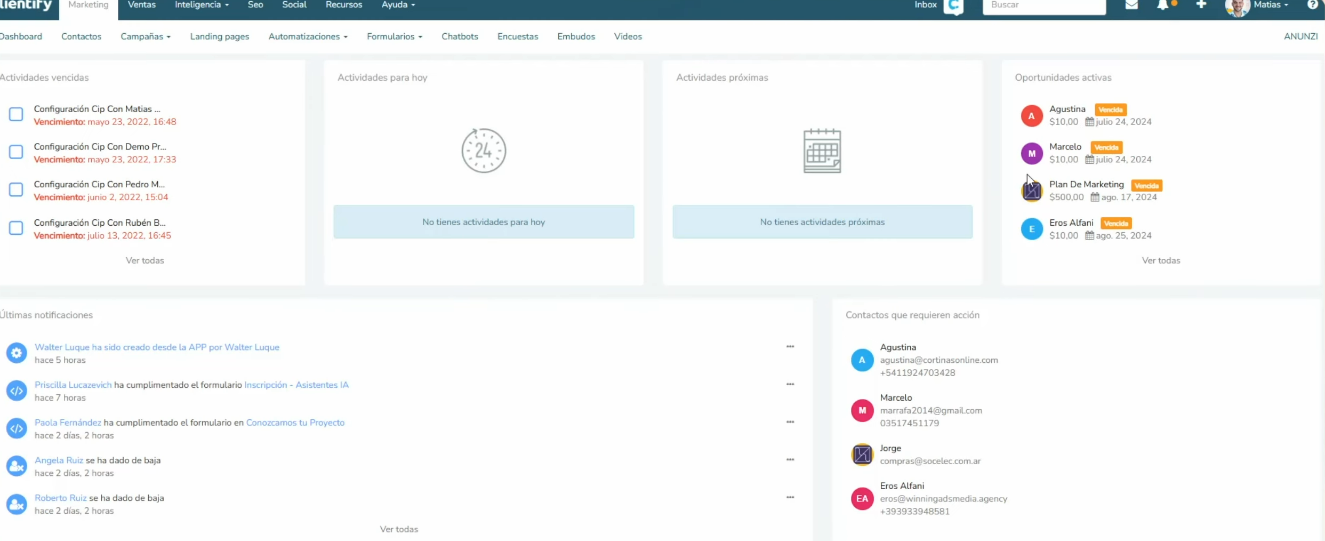The height and width of the screenshot is (541, 1325).
Task: Switch to the Ventas tab
Action: pyautogui.click(x=142, y=5)
